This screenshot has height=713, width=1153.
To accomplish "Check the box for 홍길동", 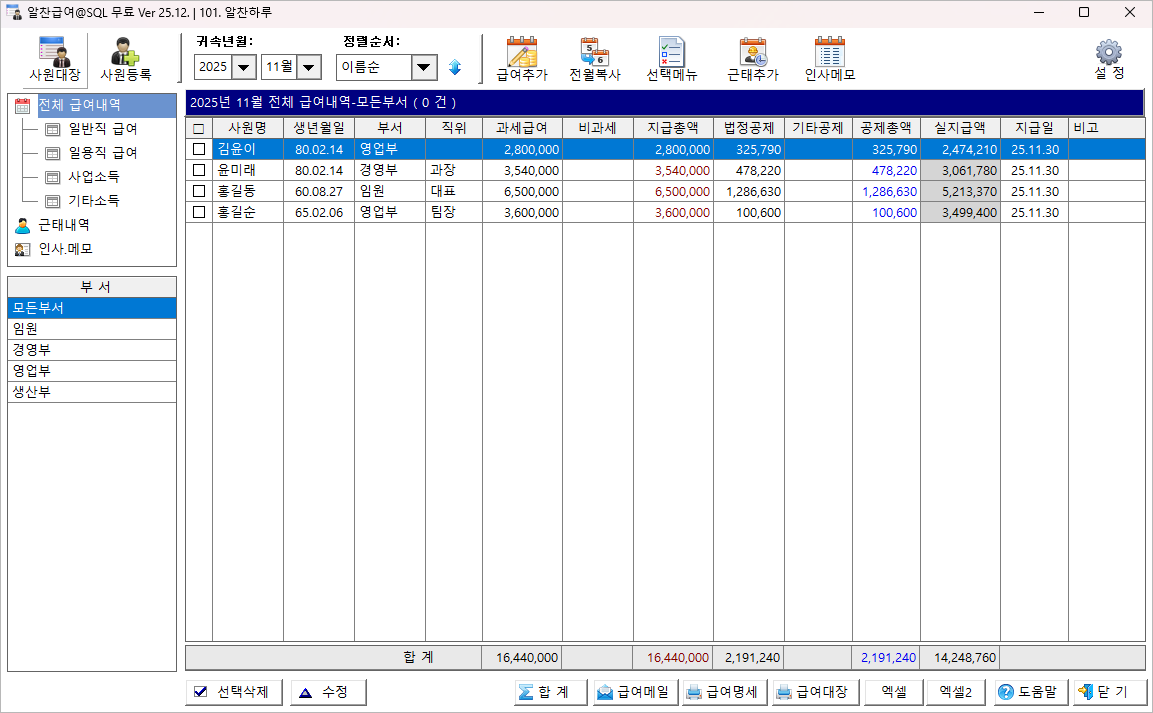I will click(x=199, y=191).
